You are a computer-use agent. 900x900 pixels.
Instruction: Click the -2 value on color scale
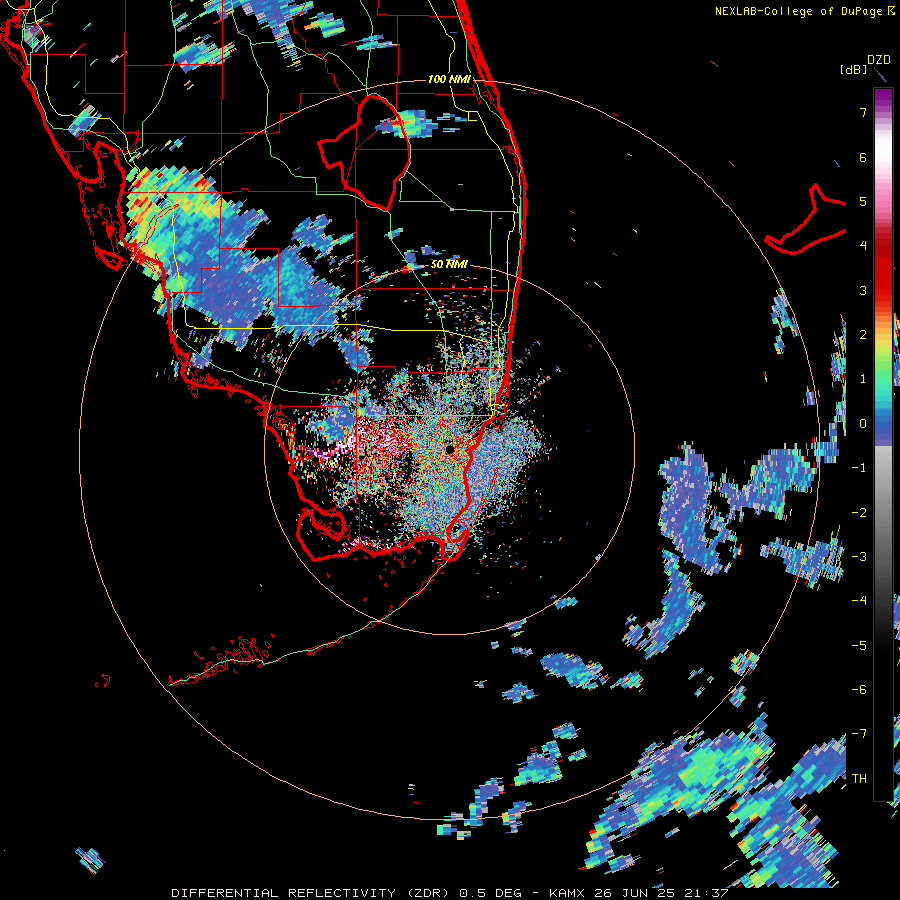tap(859, 512)
